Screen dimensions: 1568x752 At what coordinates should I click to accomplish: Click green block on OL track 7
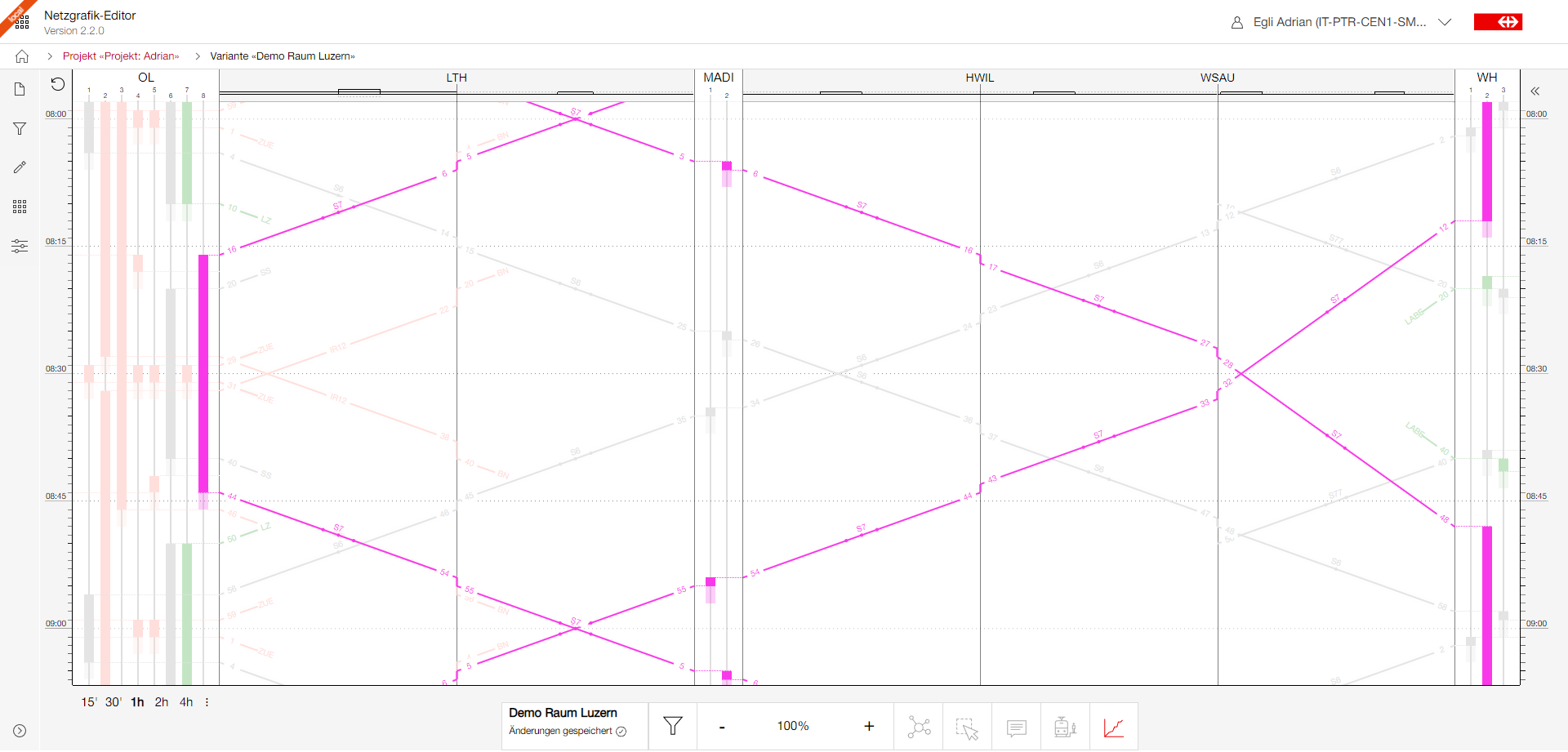click(187, 153)
